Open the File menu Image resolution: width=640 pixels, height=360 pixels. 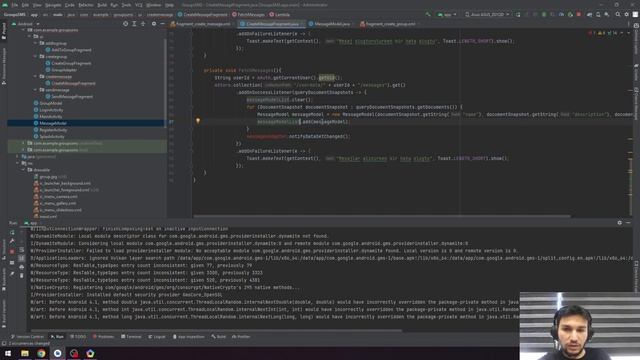pos(15,5)
